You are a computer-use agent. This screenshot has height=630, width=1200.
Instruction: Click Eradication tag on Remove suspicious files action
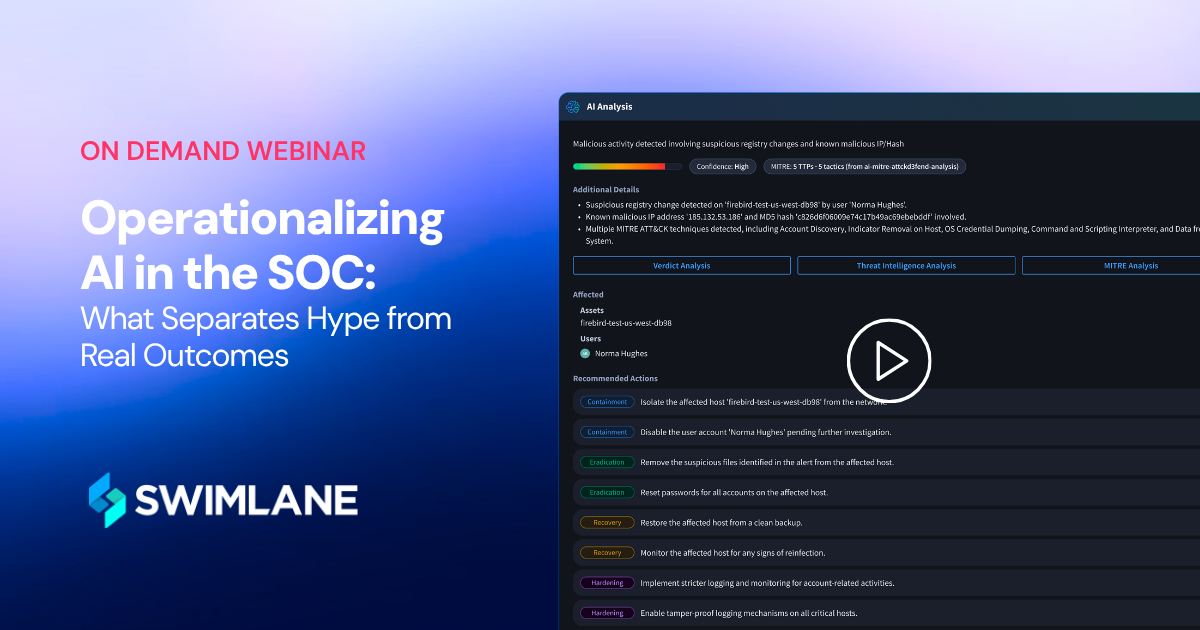[607, 462]
